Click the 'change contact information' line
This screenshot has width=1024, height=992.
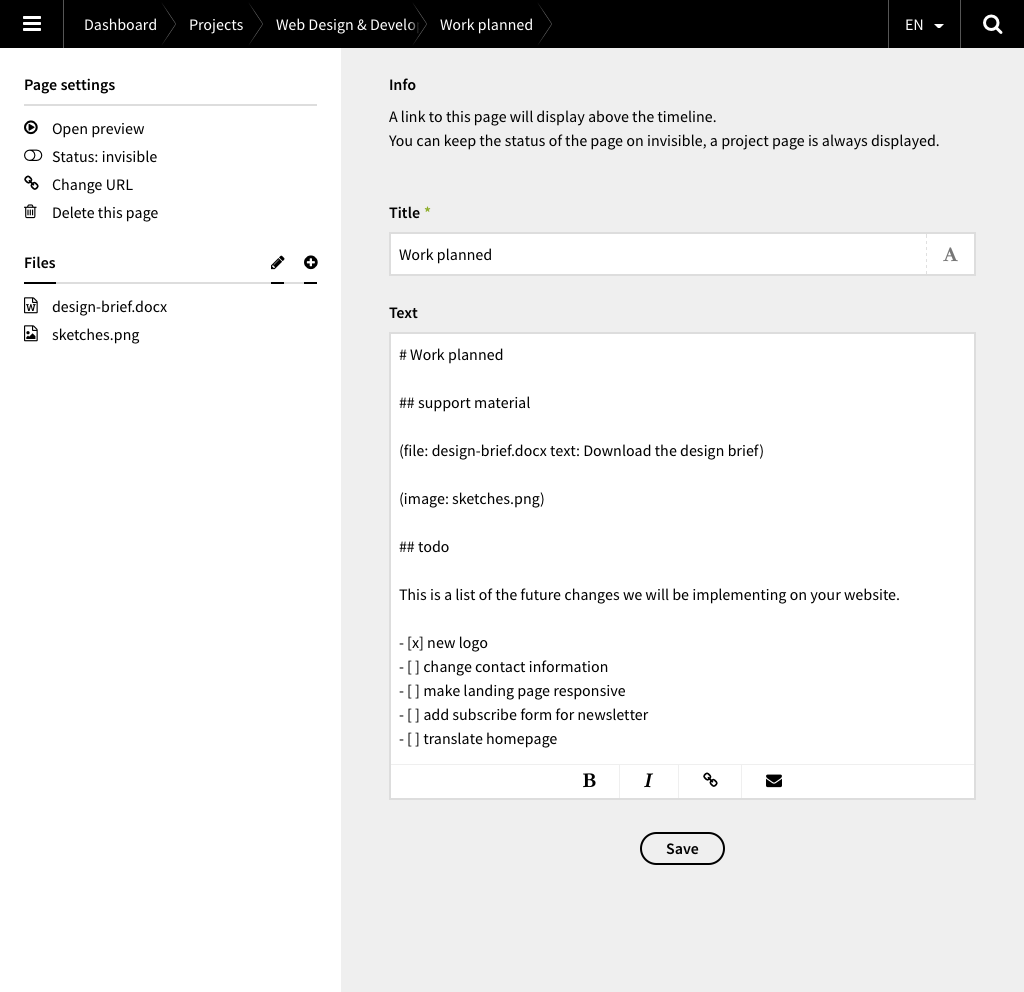[x=504, y=667]
